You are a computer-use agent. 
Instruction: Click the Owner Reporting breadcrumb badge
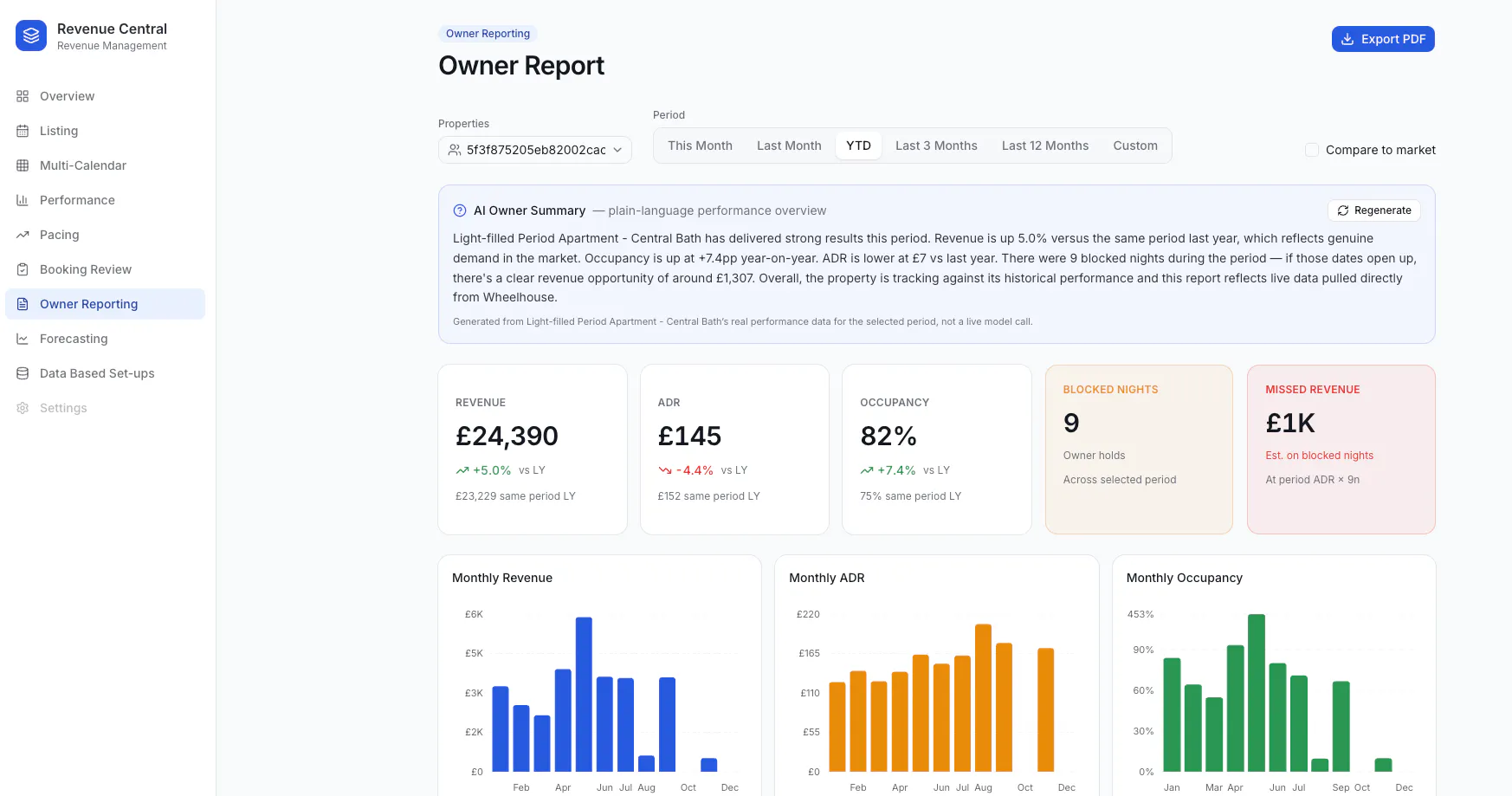pos(488,34)
